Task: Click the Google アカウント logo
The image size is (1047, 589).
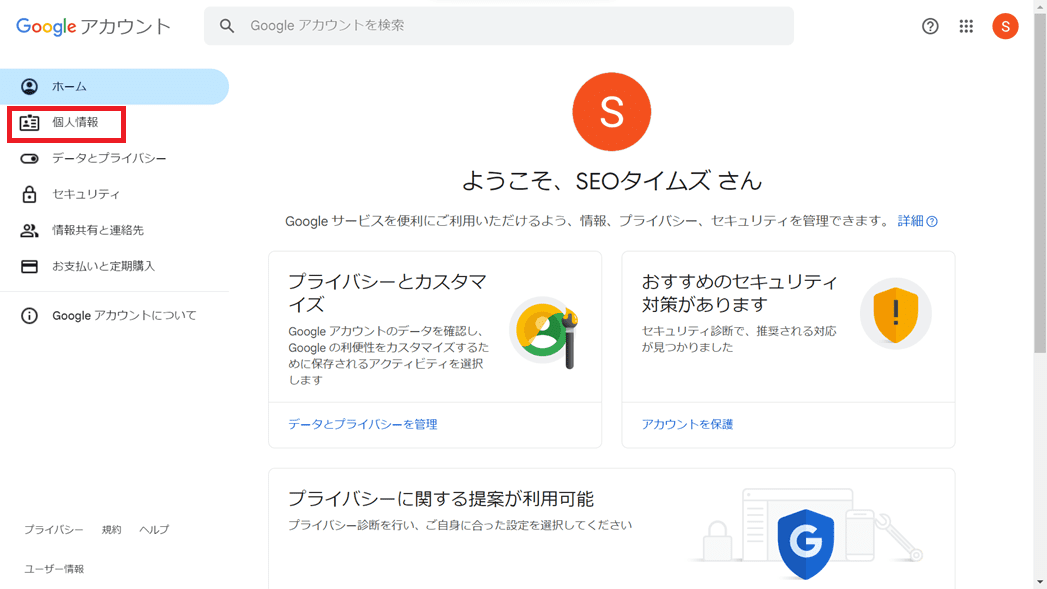Action: tap(93, 27)
